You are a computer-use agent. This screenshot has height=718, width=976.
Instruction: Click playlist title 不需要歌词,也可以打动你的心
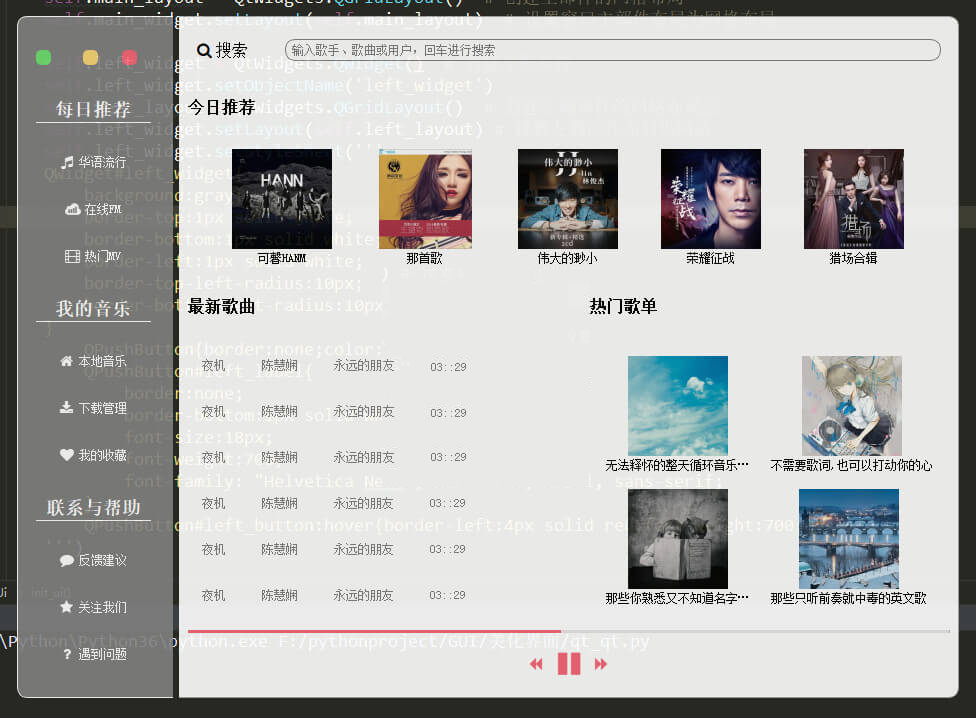851,465
